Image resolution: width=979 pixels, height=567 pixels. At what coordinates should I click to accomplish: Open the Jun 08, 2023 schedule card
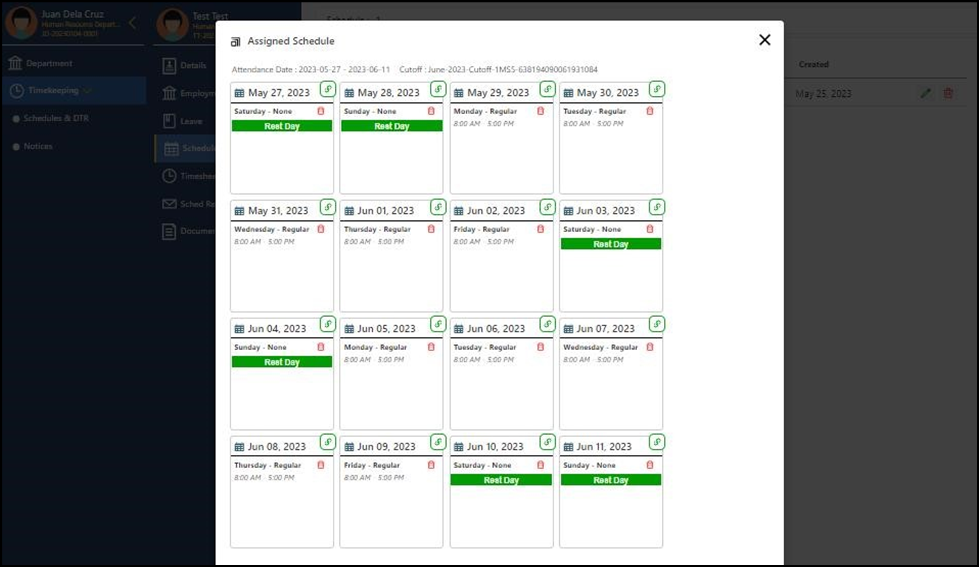click(x=282, y=500)
